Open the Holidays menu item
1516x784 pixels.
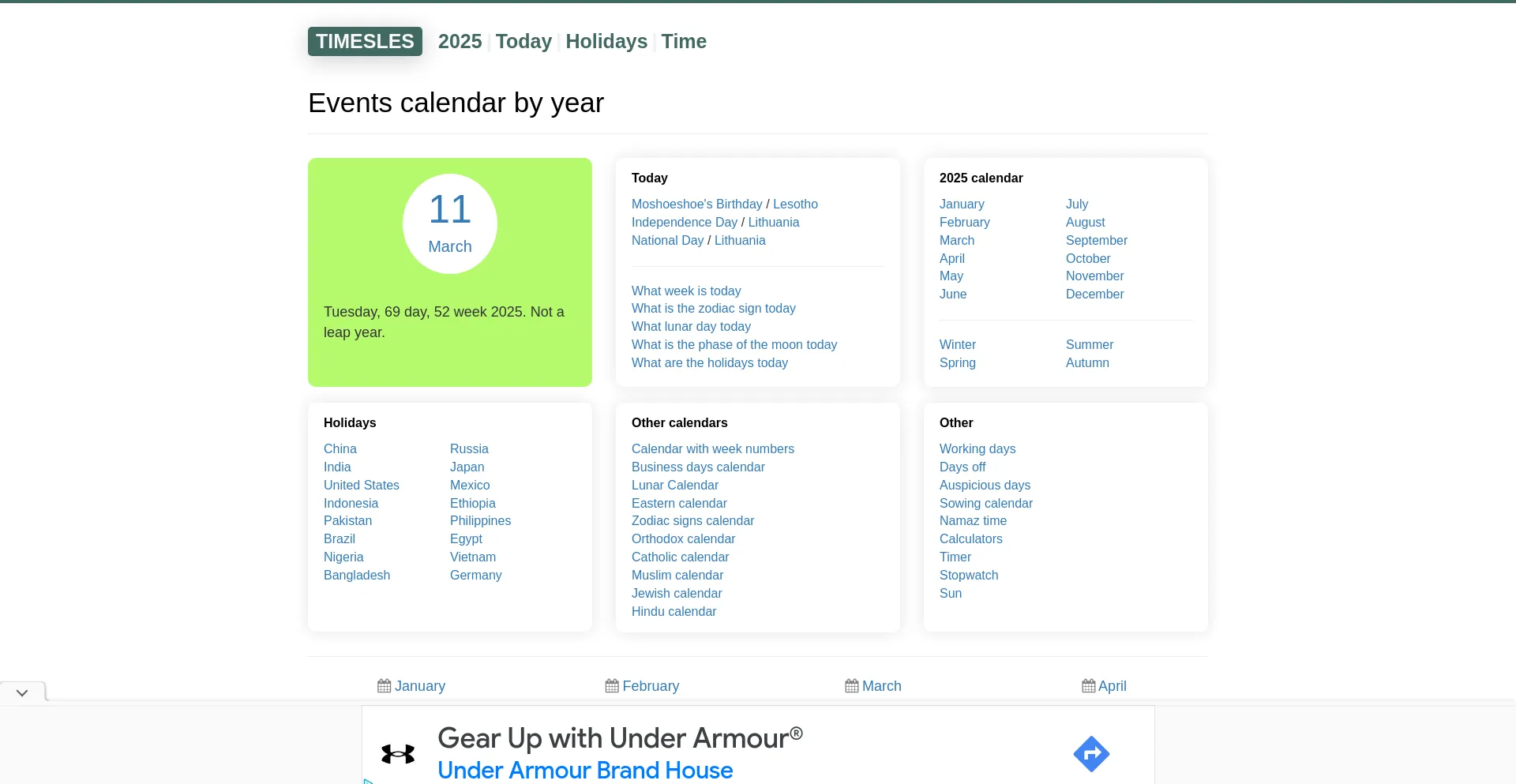point(606,41)
